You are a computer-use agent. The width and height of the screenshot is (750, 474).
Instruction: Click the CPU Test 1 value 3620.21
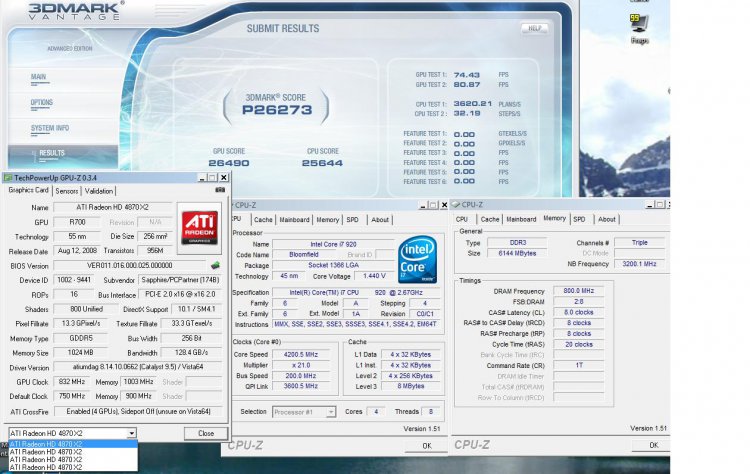coord(473,104)
